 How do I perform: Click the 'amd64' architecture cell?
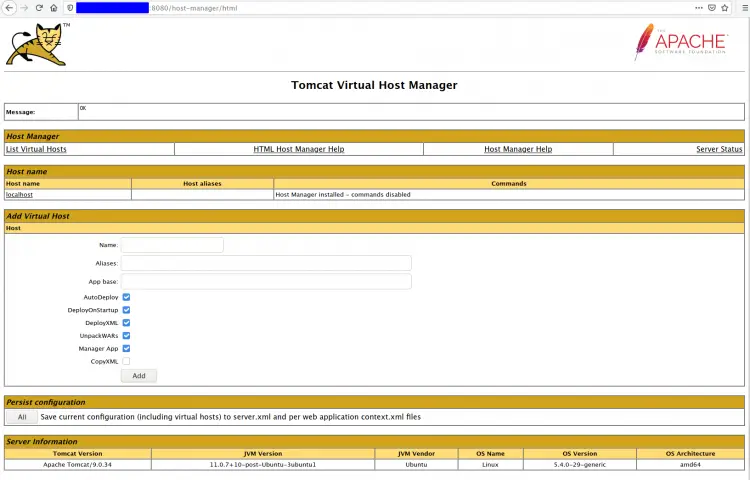[690, 464]
